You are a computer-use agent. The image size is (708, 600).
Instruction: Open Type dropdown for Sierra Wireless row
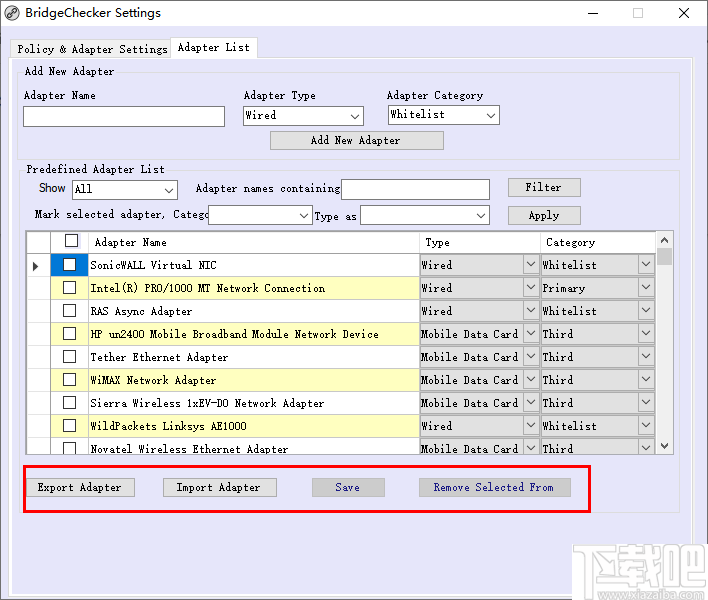point(531,403)
